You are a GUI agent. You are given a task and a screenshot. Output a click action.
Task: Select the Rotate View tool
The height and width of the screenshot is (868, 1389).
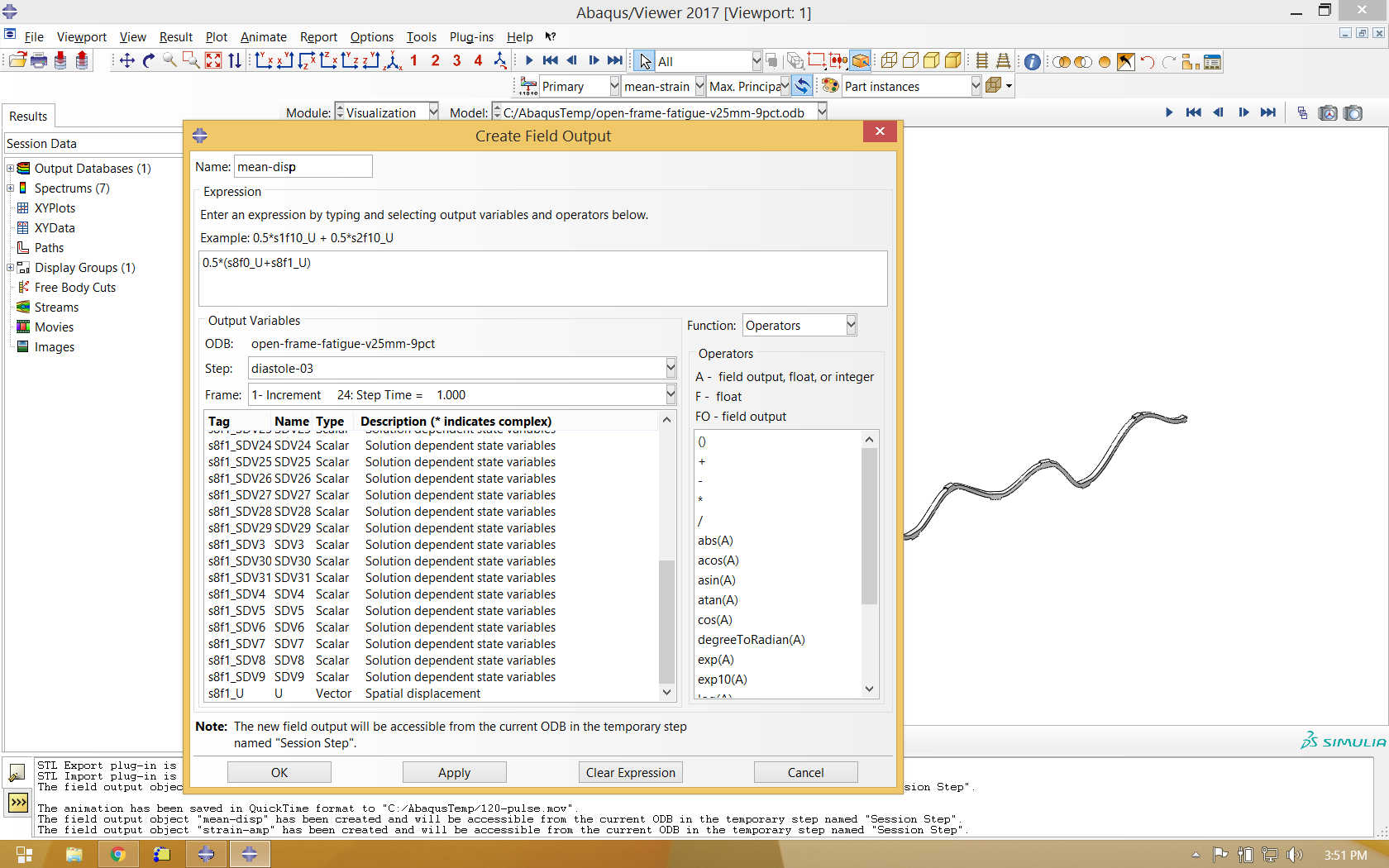click(x=148, y=60)
